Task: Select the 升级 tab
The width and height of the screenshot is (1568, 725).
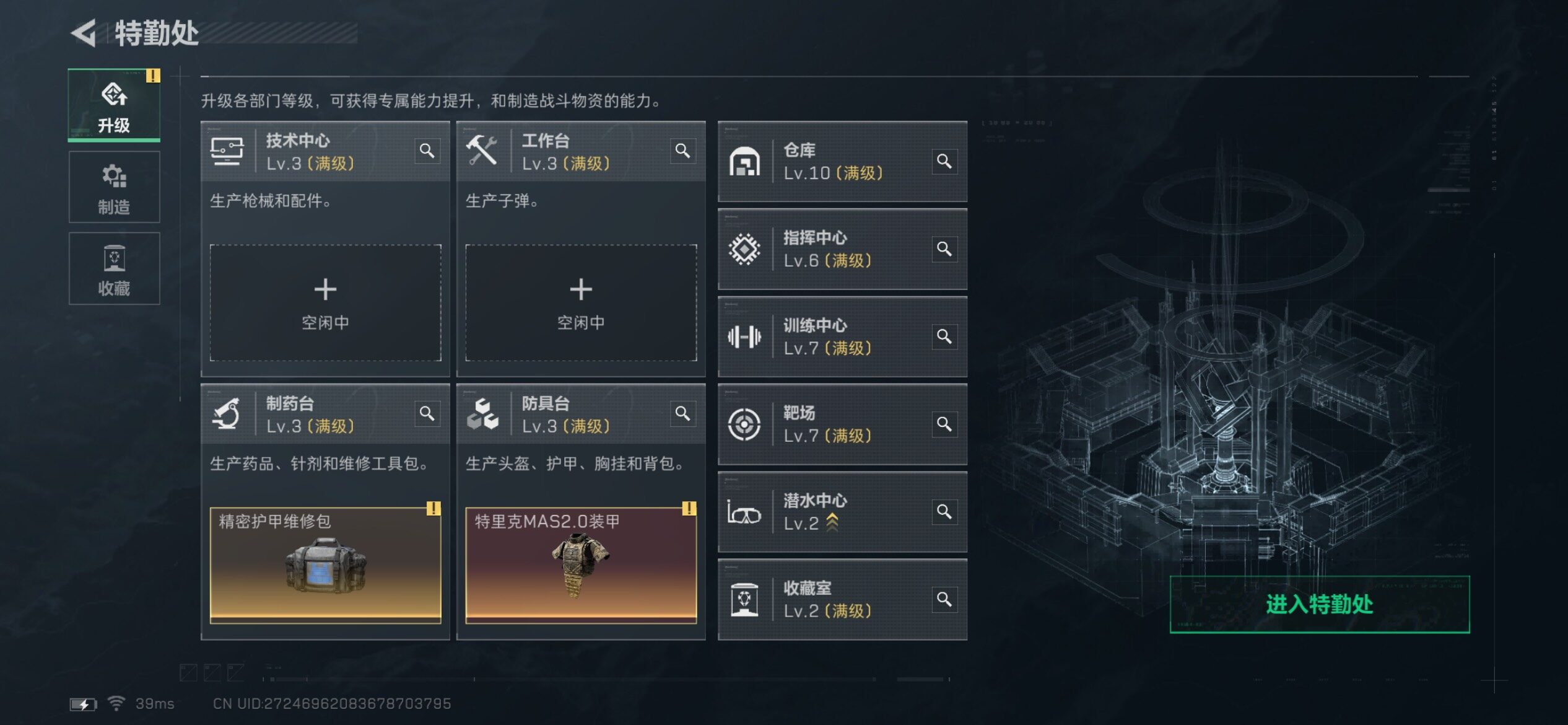Action: point(114,105)
